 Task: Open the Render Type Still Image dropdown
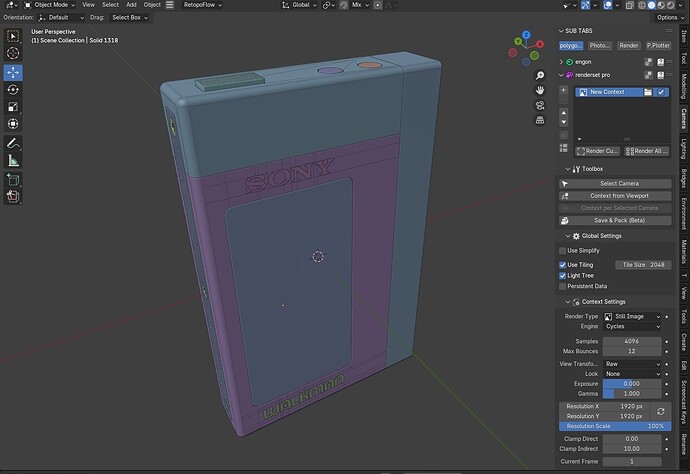coord(632,316)
